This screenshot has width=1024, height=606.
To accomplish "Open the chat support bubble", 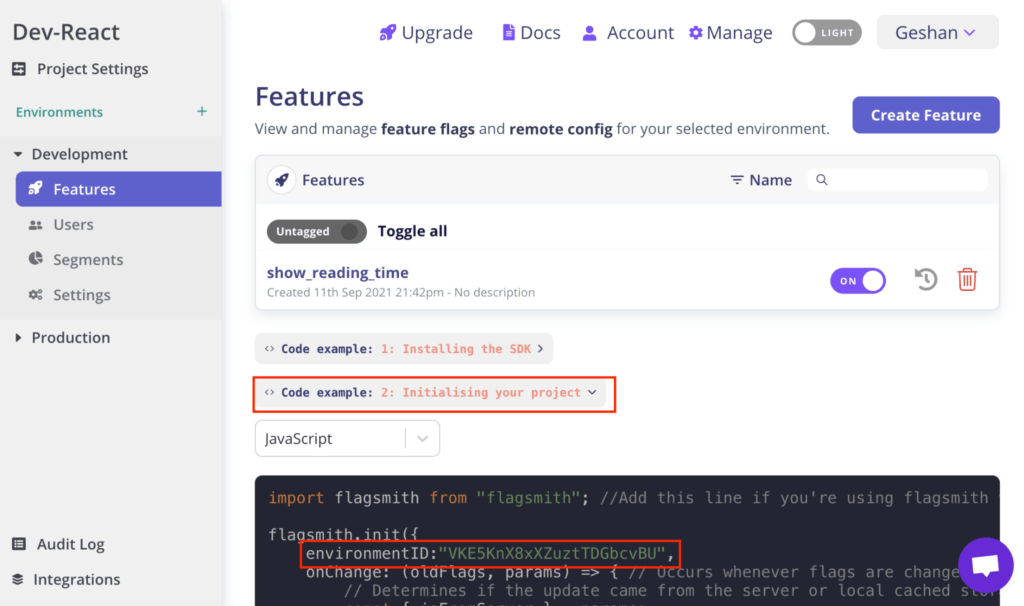I will tap(986, 565).
